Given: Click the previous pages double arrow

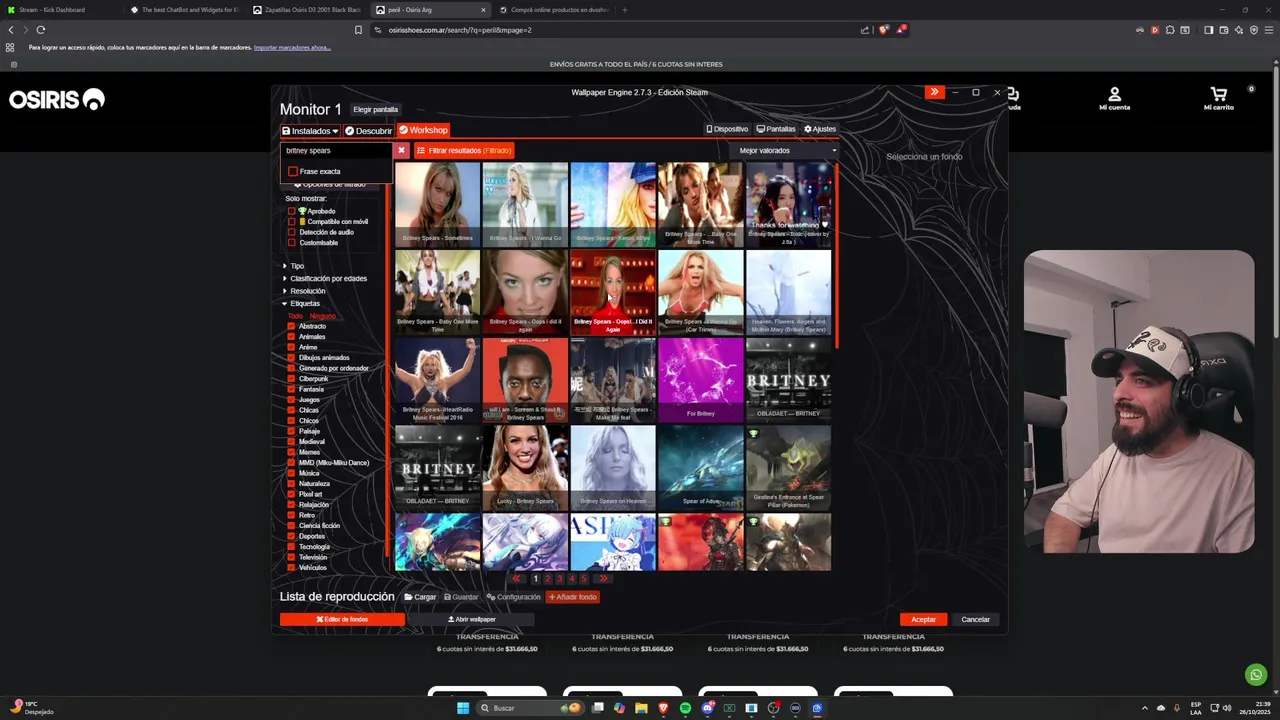Looking at the screenshot, I should pos(516,578).
